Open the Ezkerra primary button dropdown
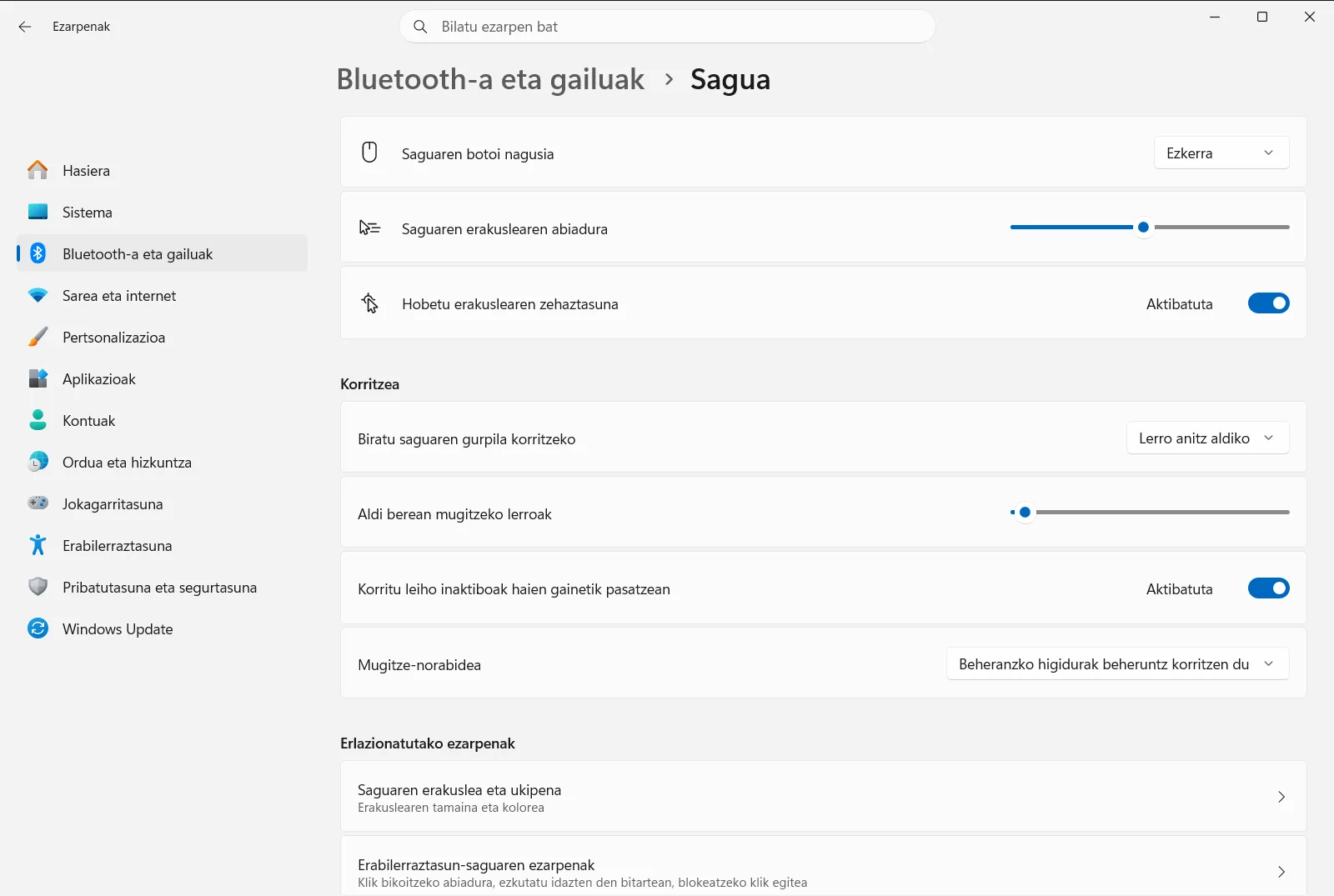Viewport: 1334px width, 896px height. (1221, 153)
